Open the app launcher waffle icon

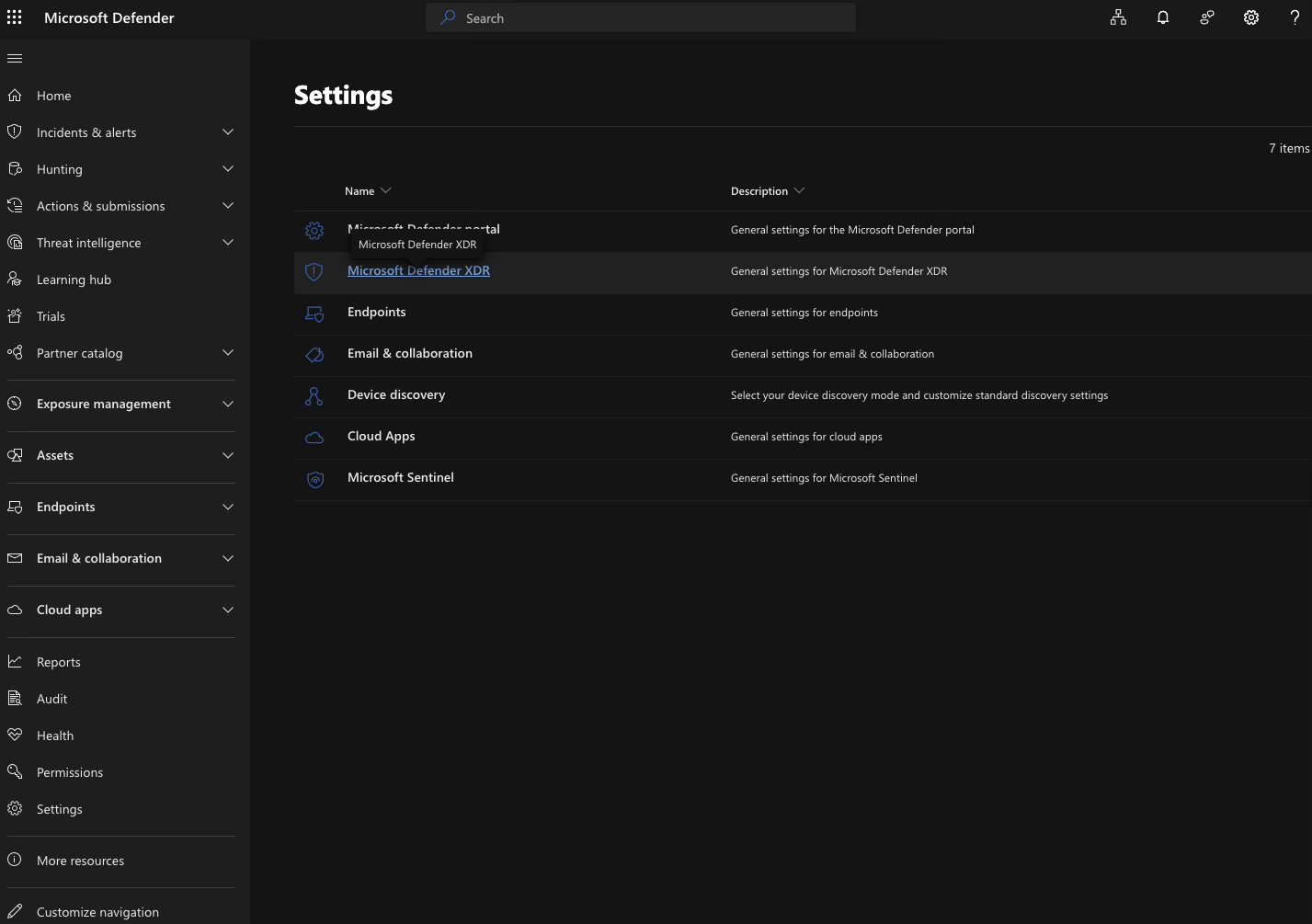coord(14,17)
